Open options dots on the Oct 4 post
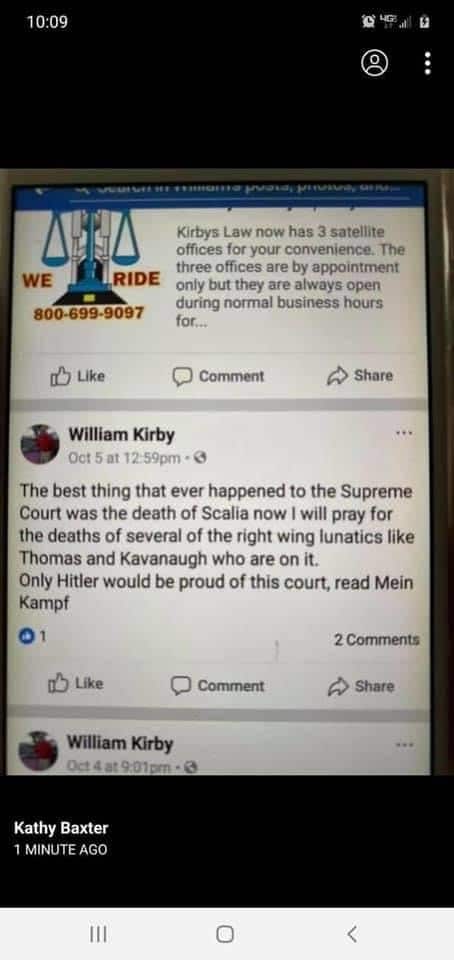Viewport: 454px width, 960px height. pos(404,745)
